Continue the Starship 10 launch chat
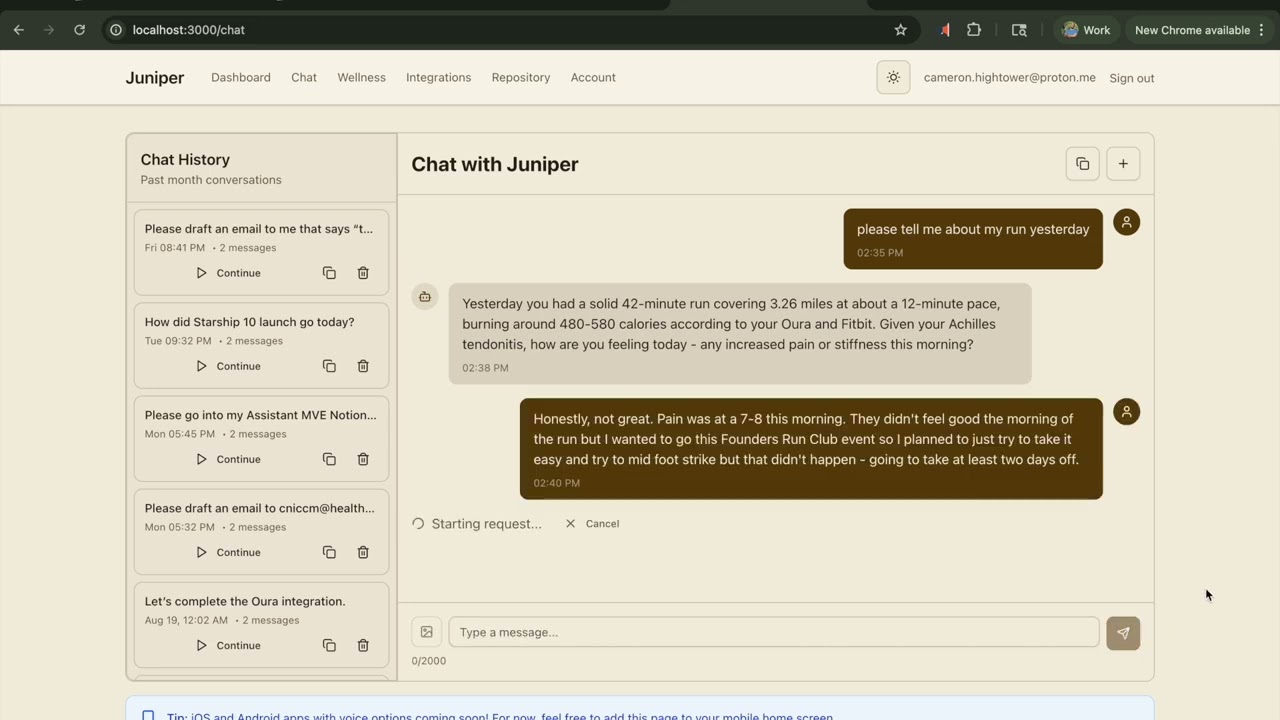 [229, 366]
